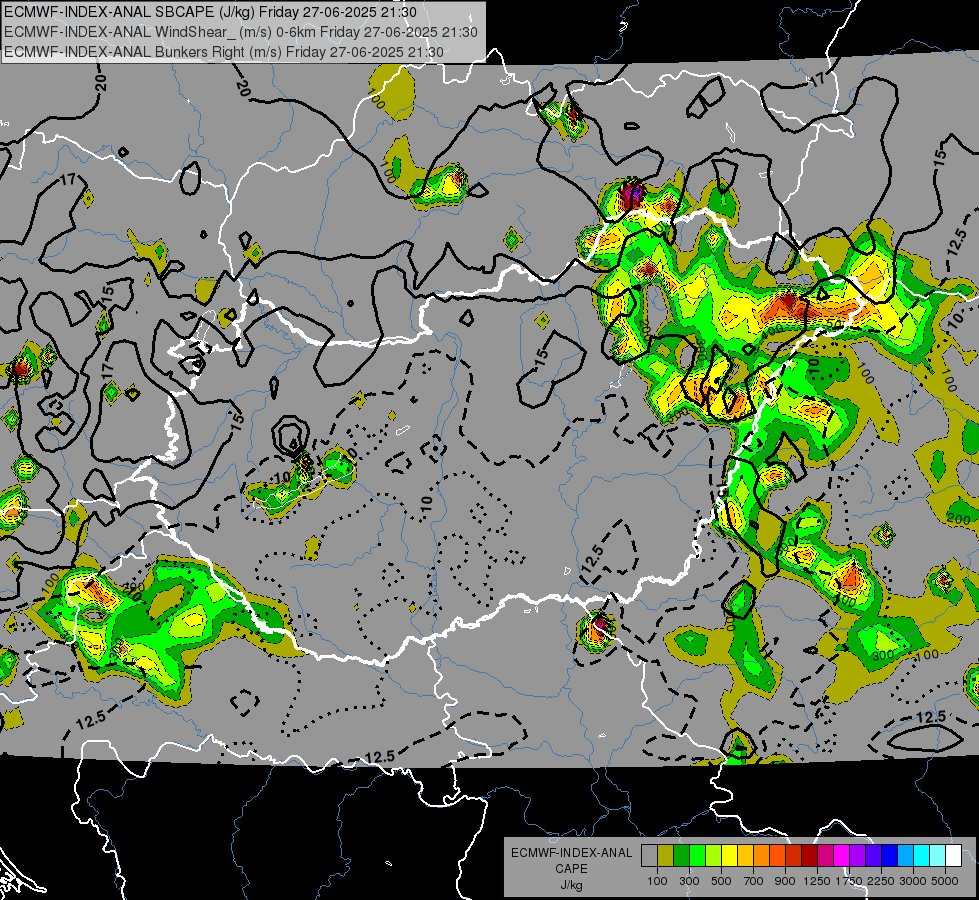The image size is (979, 900).
Task: Click the 900 tick label under legend bar
Action: 785,881
